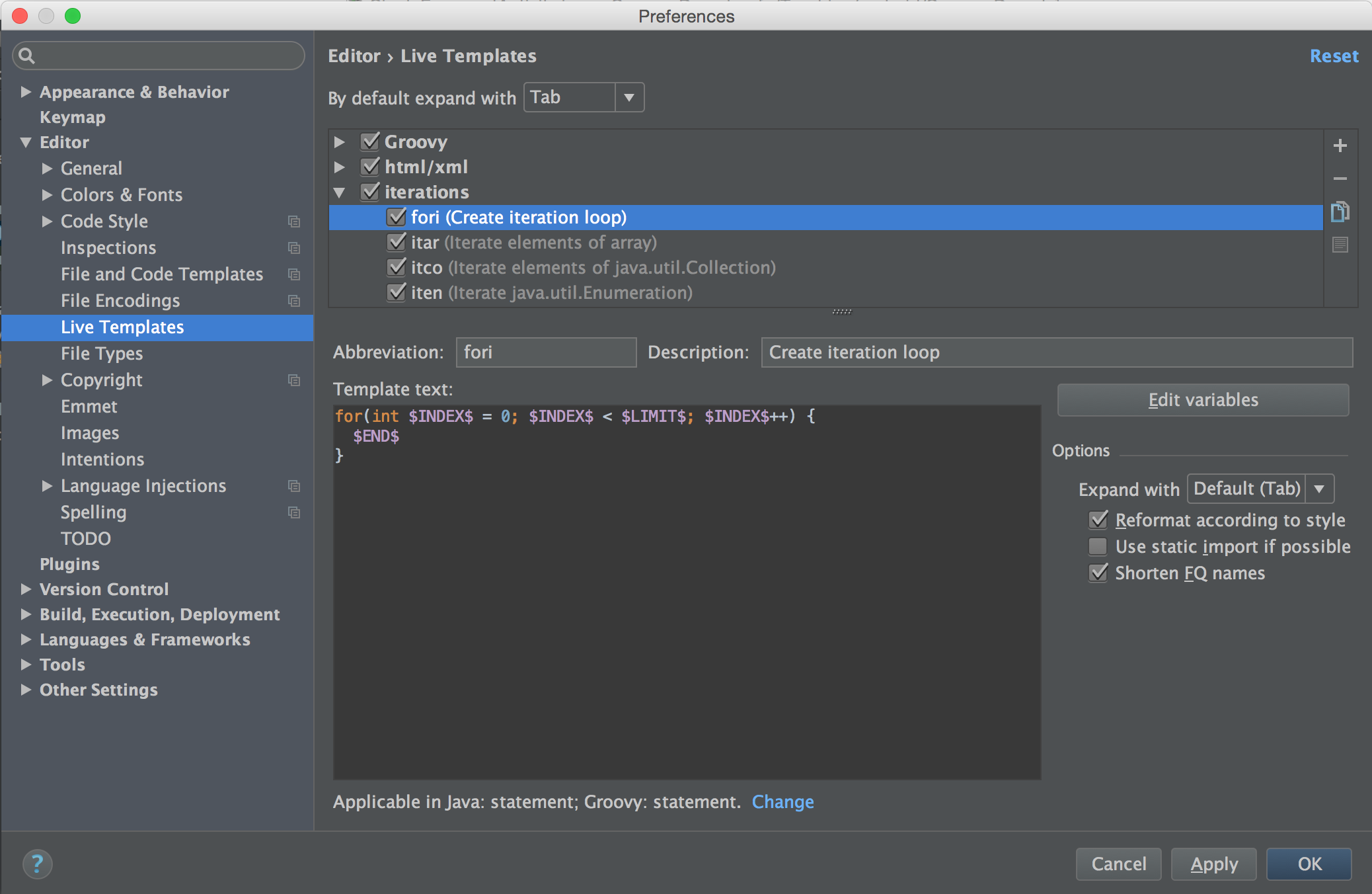Screen dimensions: 1372x894
Task: Select Live Templates in left sidebar
Action: [122, 326]
